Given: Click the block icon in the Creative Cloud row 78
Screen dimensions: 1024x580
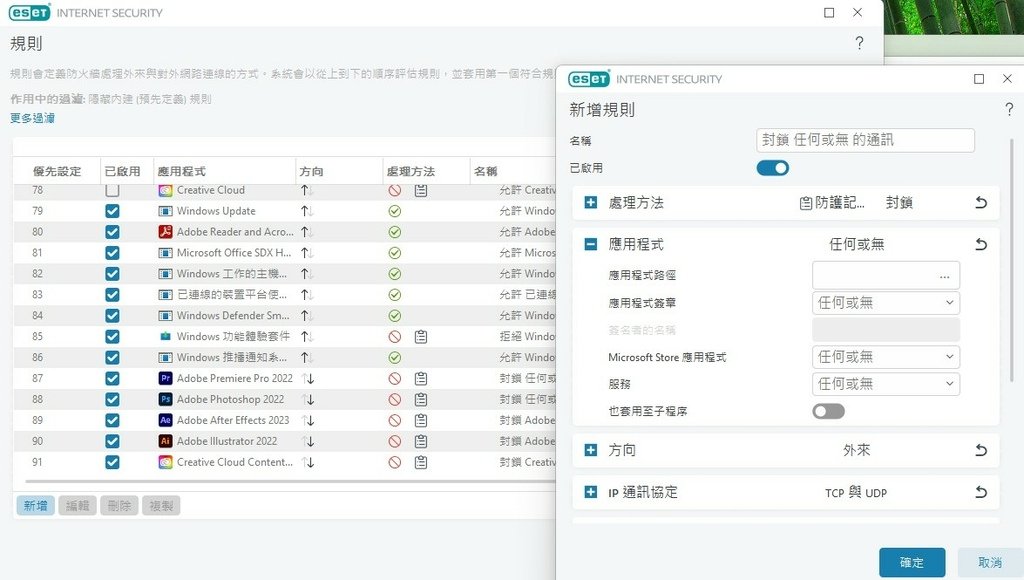Looking at the screenshot, I should click(394, 190).
